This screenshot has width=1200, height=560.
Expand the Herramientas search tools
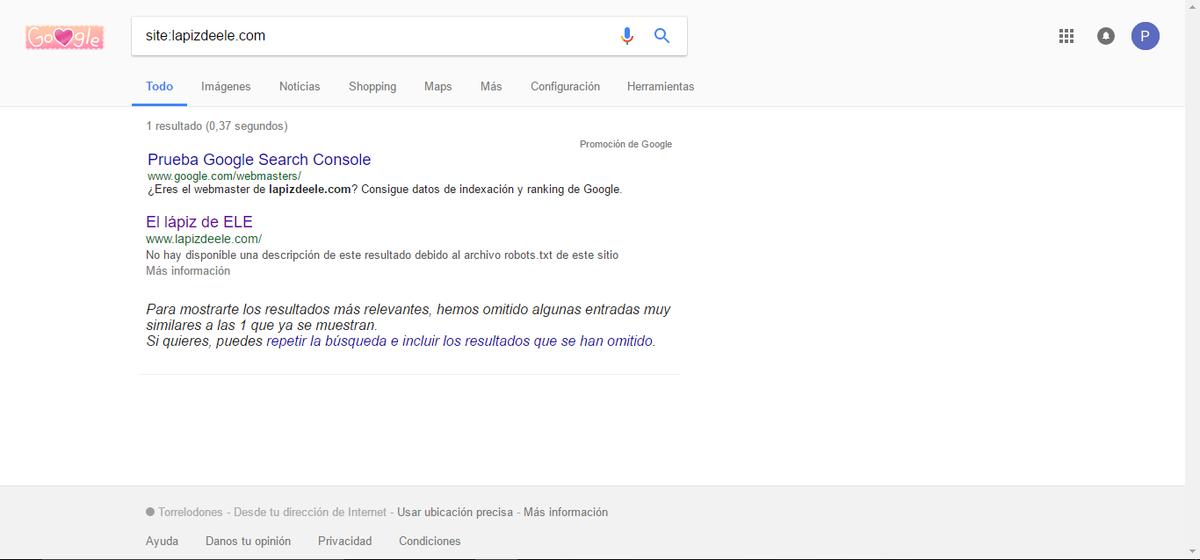(660, 87)
